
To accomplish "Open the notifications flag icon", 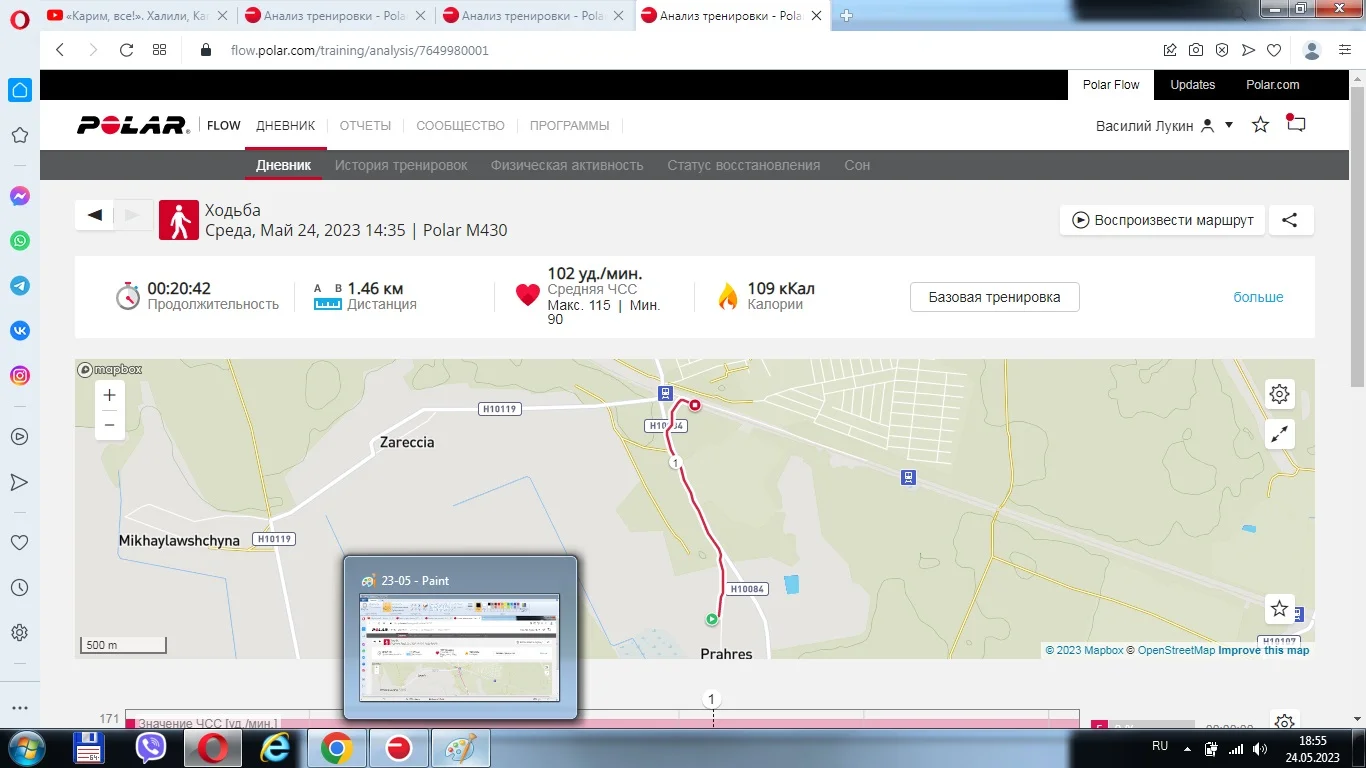I will [1296, 124].
